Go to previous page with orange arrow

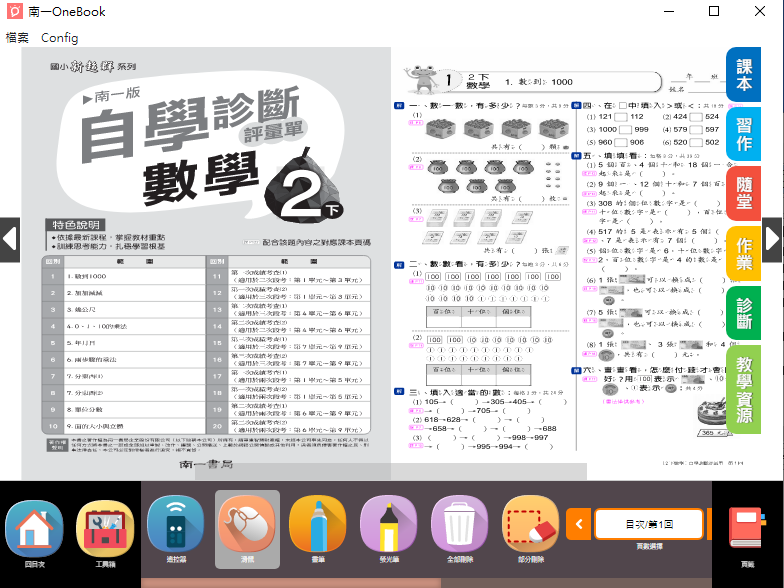pyautogui.click(x=579, y=524)
